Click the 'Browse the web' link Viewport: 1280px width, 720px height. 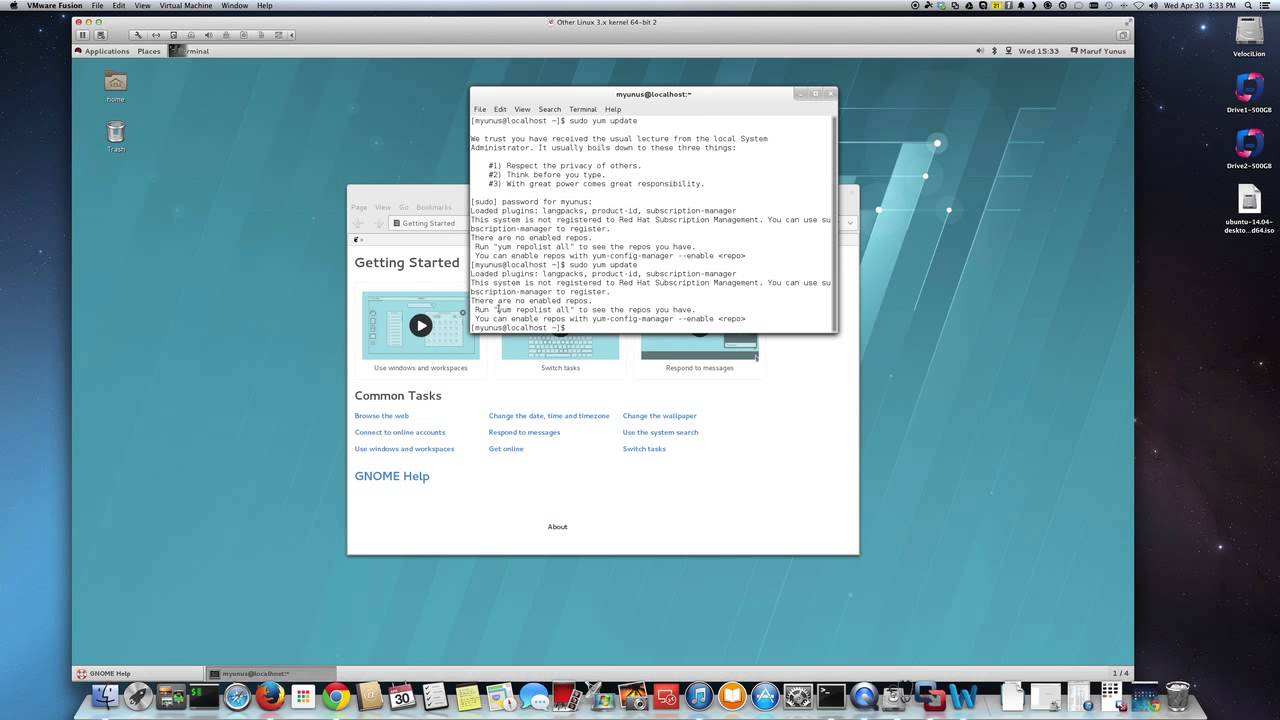[382, 416]
